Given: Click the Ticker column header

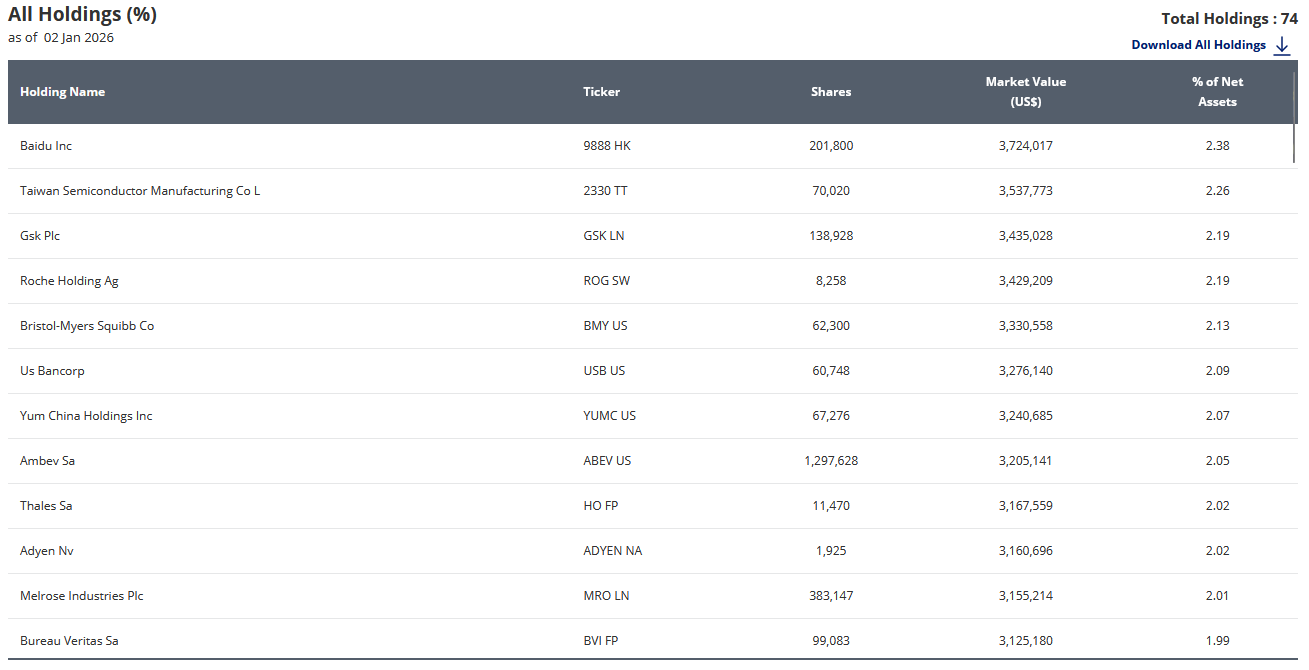Looking at the screenshot, I should (x=601, y=92).
